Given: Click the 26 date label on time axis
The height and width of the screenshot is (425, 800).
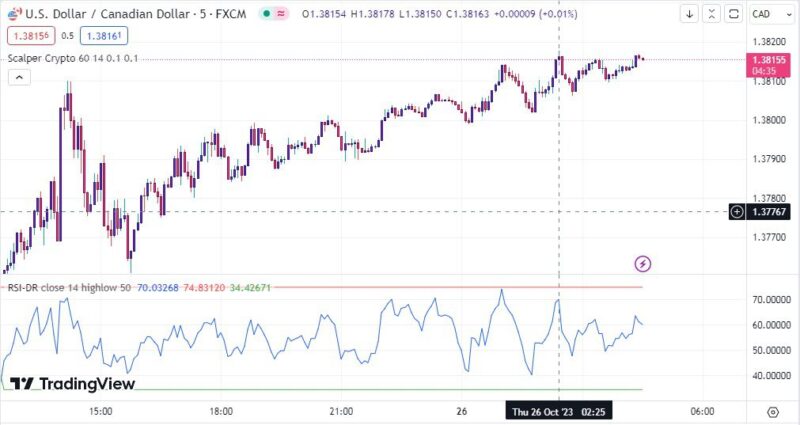Looking at the screenshot, I should click(462, 411).
